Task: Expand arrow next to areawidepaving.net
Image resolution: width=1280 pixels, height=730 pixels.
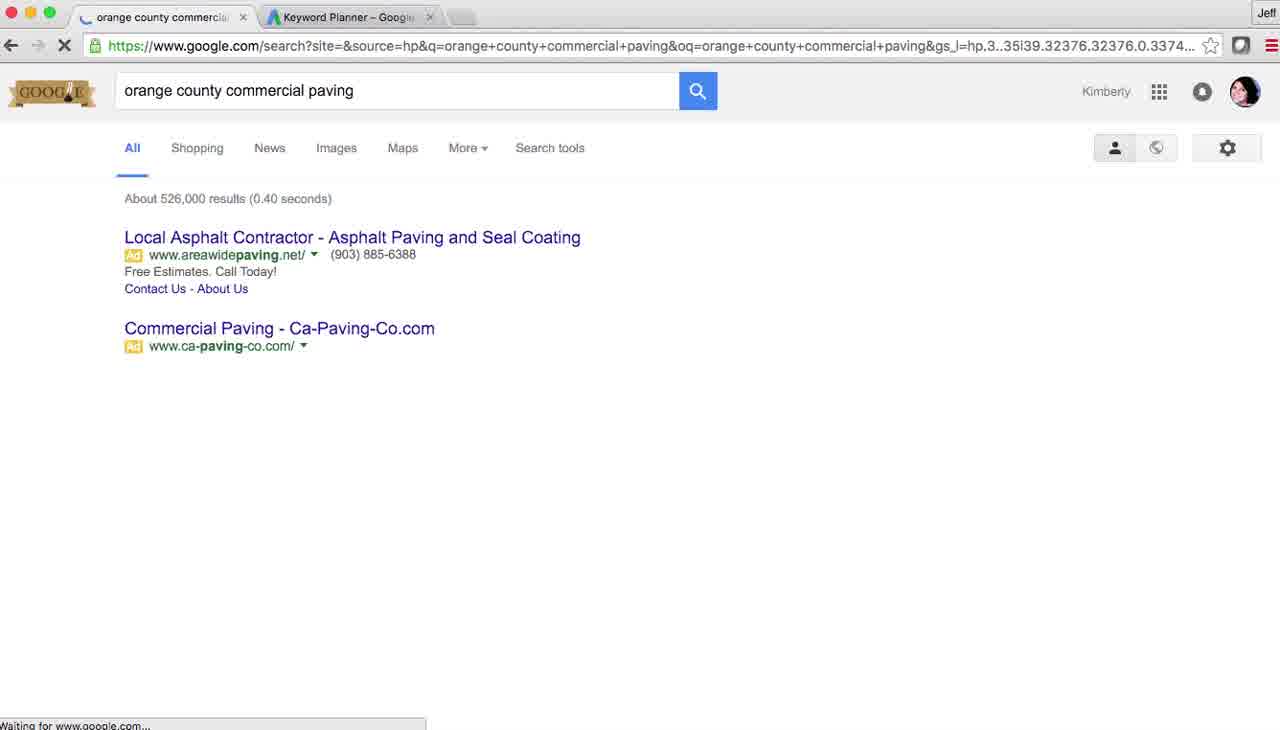Action: (x=314, y=255)
